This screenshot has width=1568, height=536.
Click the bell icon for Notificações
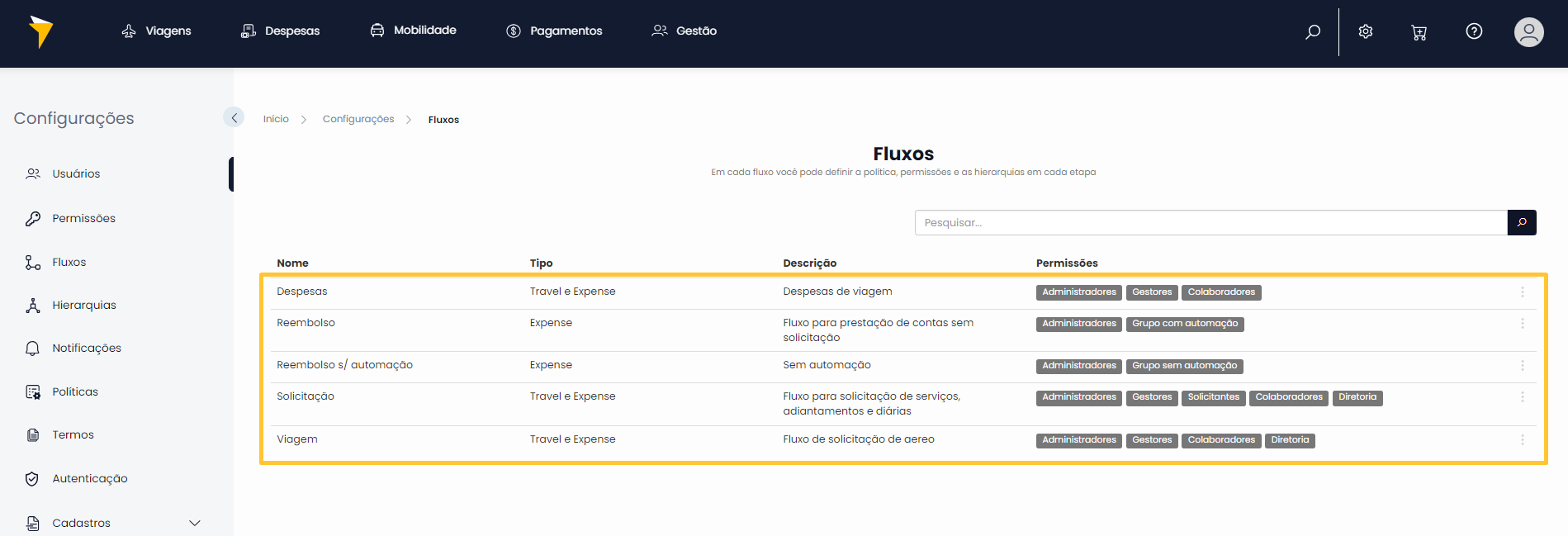(x=33, y=348)
